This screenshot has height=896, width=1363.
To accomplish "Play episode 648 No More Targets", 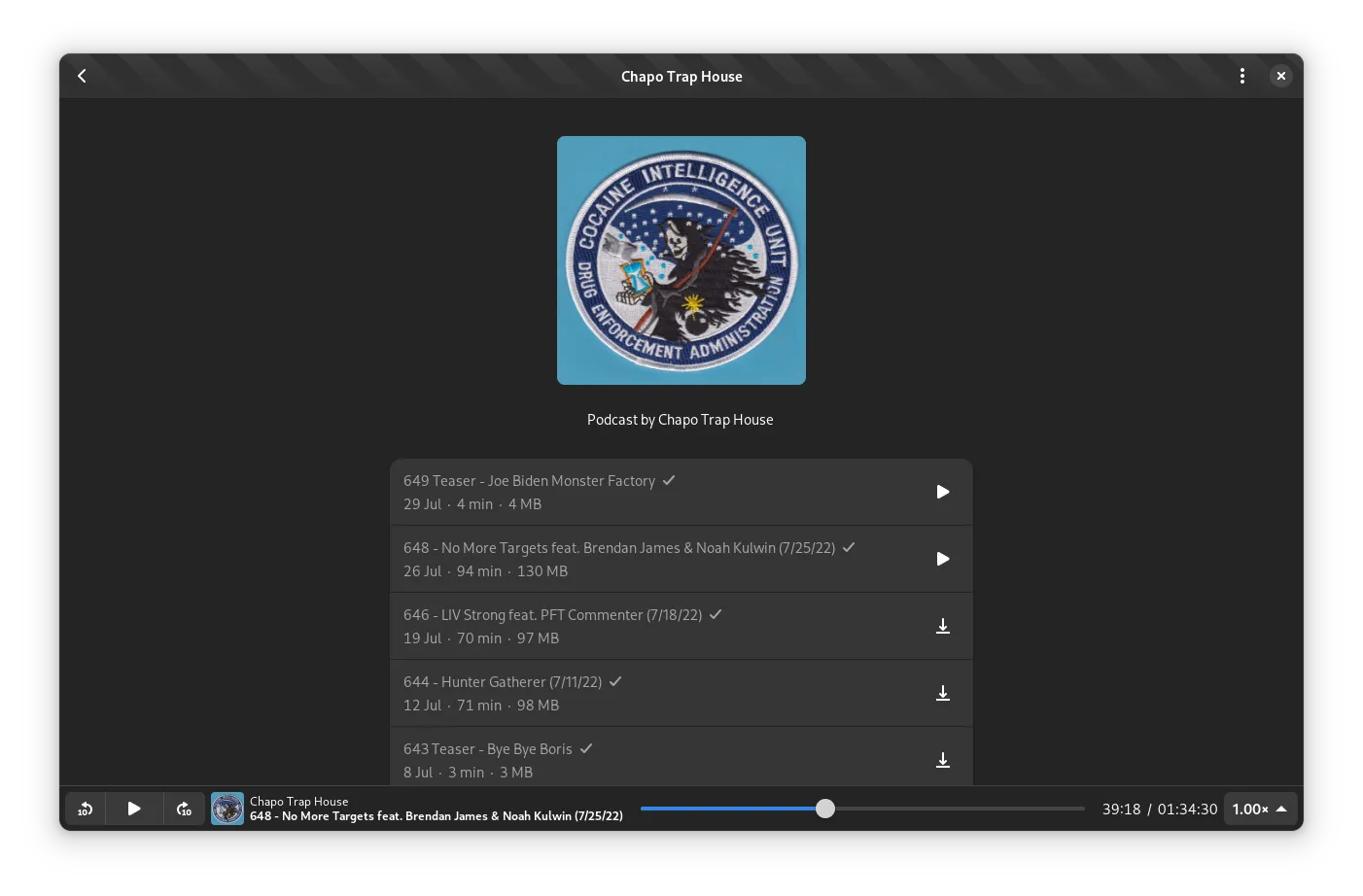I will tap(942, 559).
